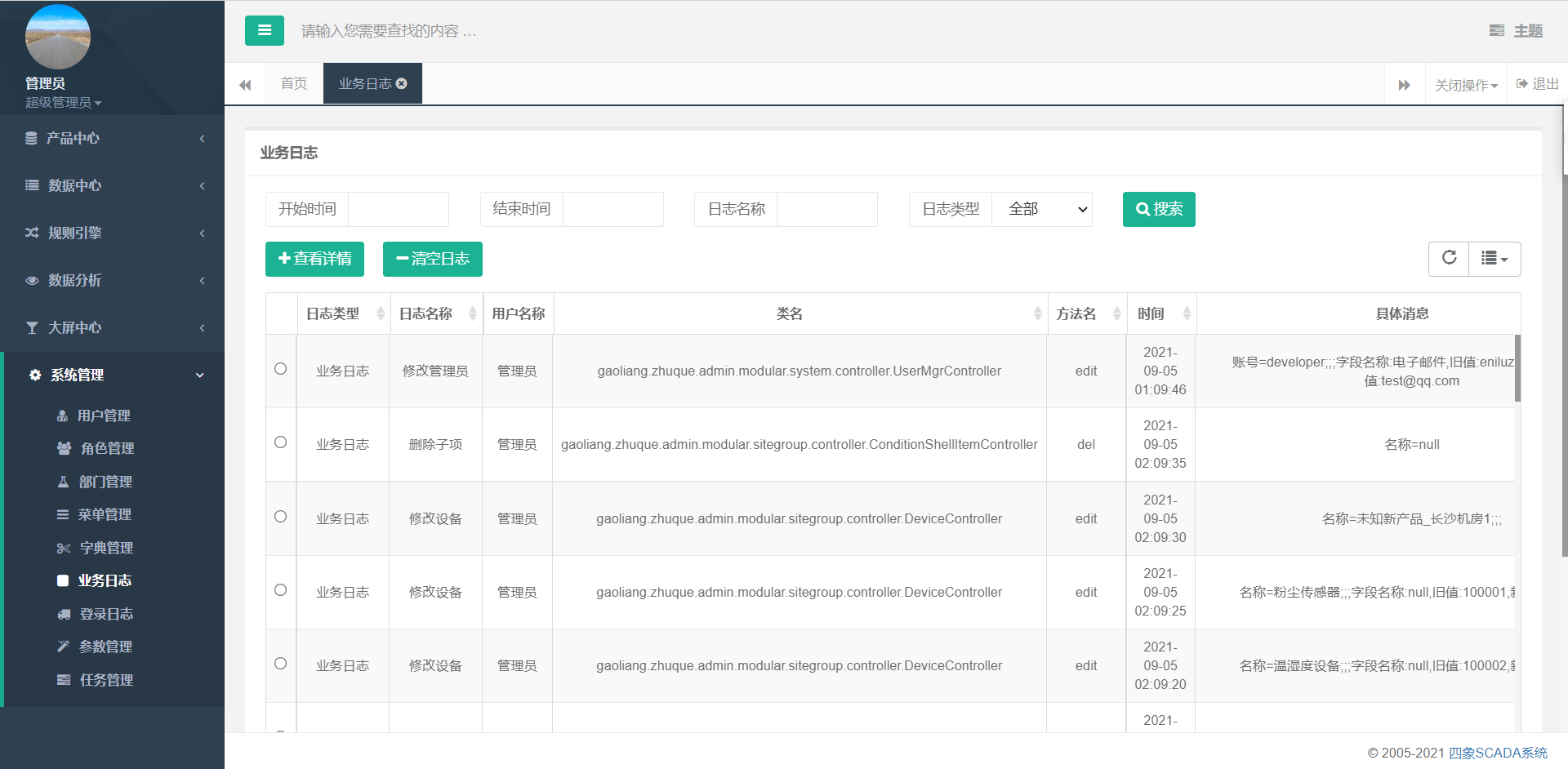This screenshot has height=769, width=1568.
Task: Click into the 开始时间 input field
Action: tap(398, 209)
